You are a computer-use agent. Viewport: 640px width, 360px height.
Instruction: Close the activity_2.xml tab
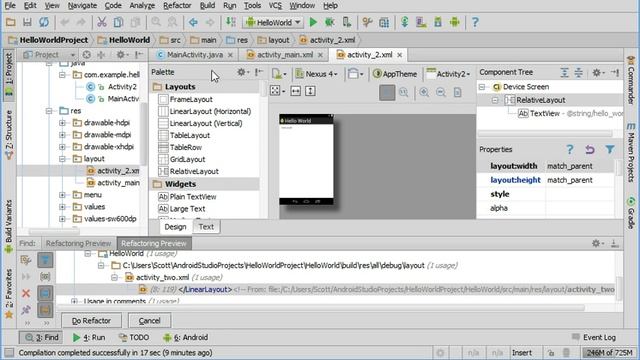[400, 55]
